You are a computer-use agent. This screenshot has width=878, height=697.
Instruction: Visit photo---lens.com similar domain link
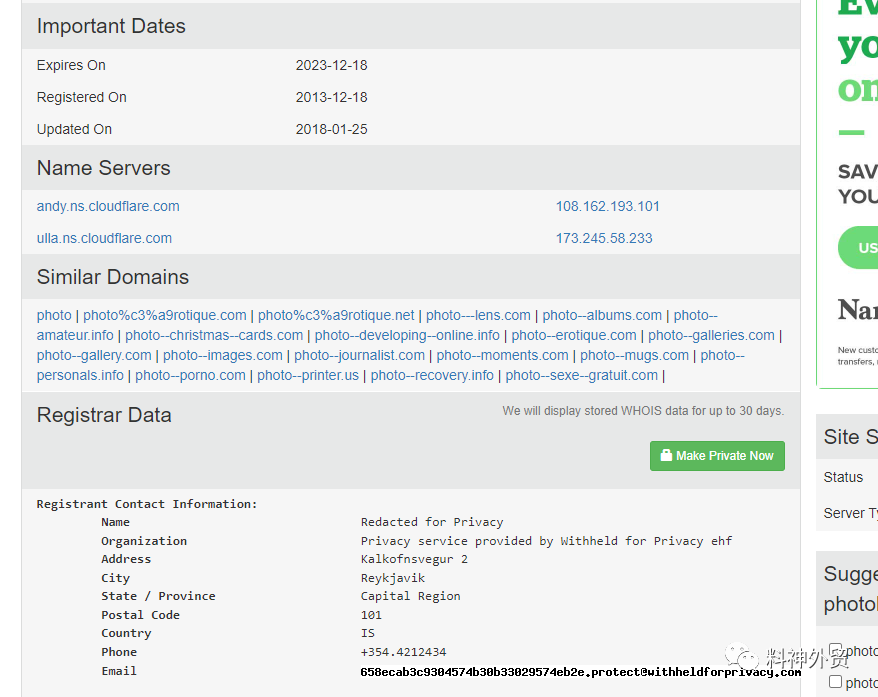tap(478, 315)
